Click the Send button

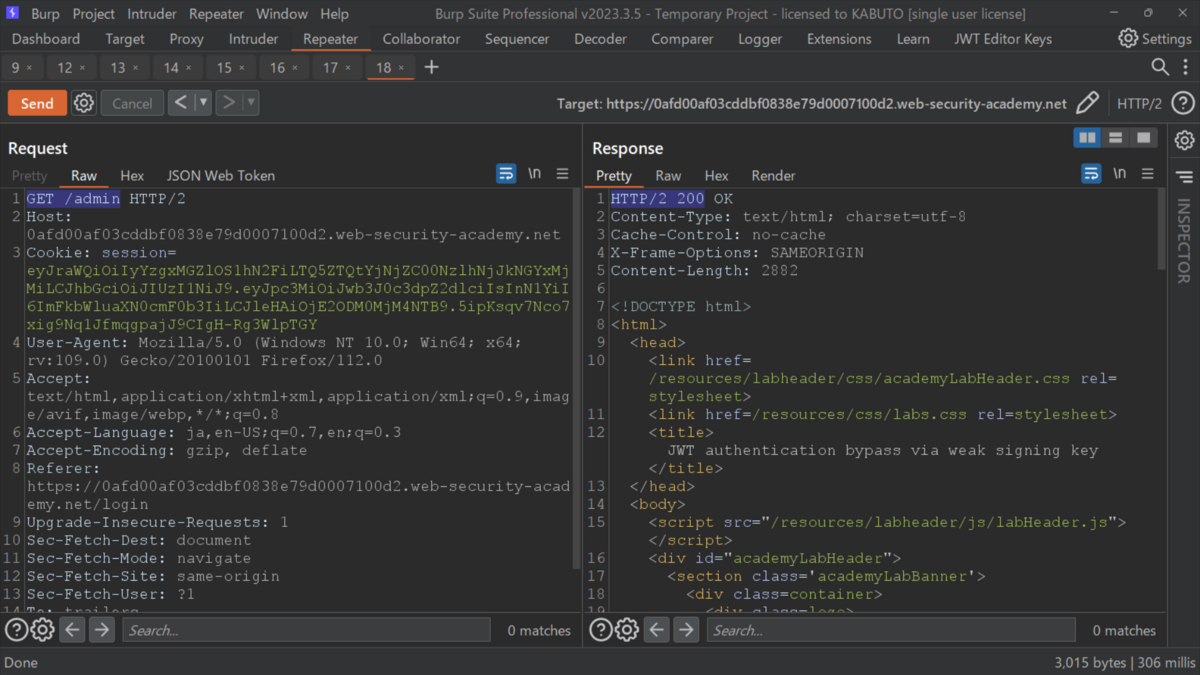point(37,103)
